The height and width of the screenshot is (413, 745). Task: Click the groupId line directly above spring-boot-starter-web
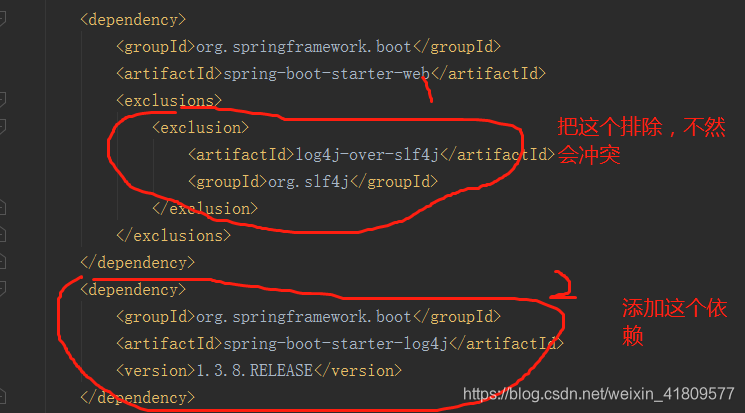pyautogui.click(x=308, y=47)
